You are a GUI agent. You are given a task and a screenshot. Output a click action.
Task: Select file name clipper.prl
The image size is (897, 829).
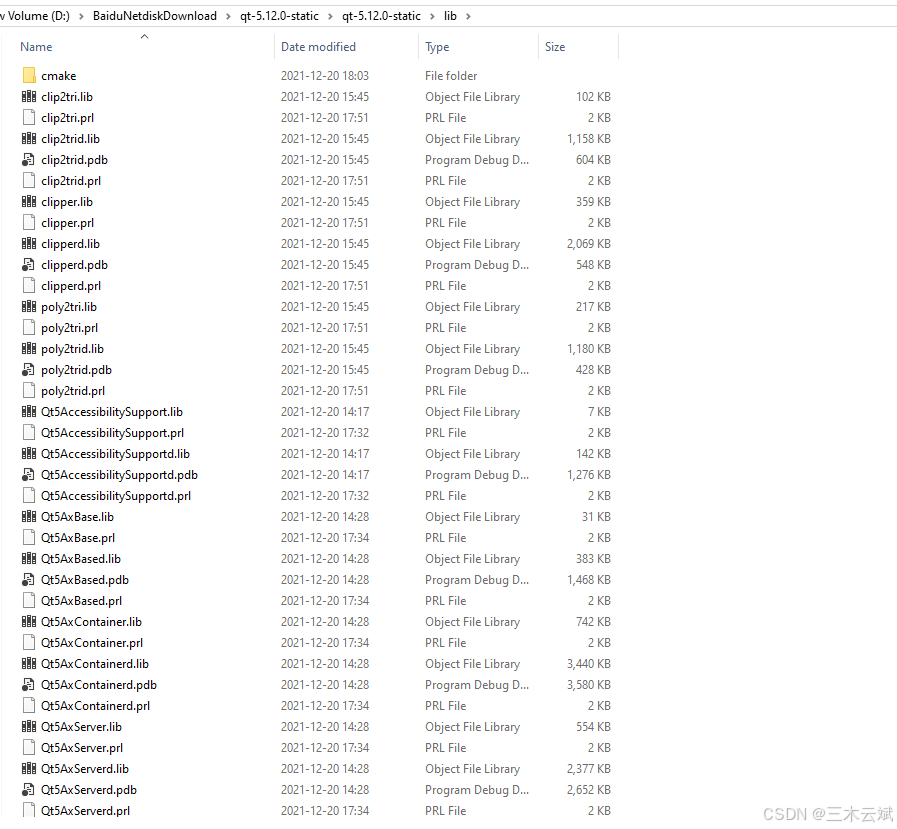coord(68,223)
